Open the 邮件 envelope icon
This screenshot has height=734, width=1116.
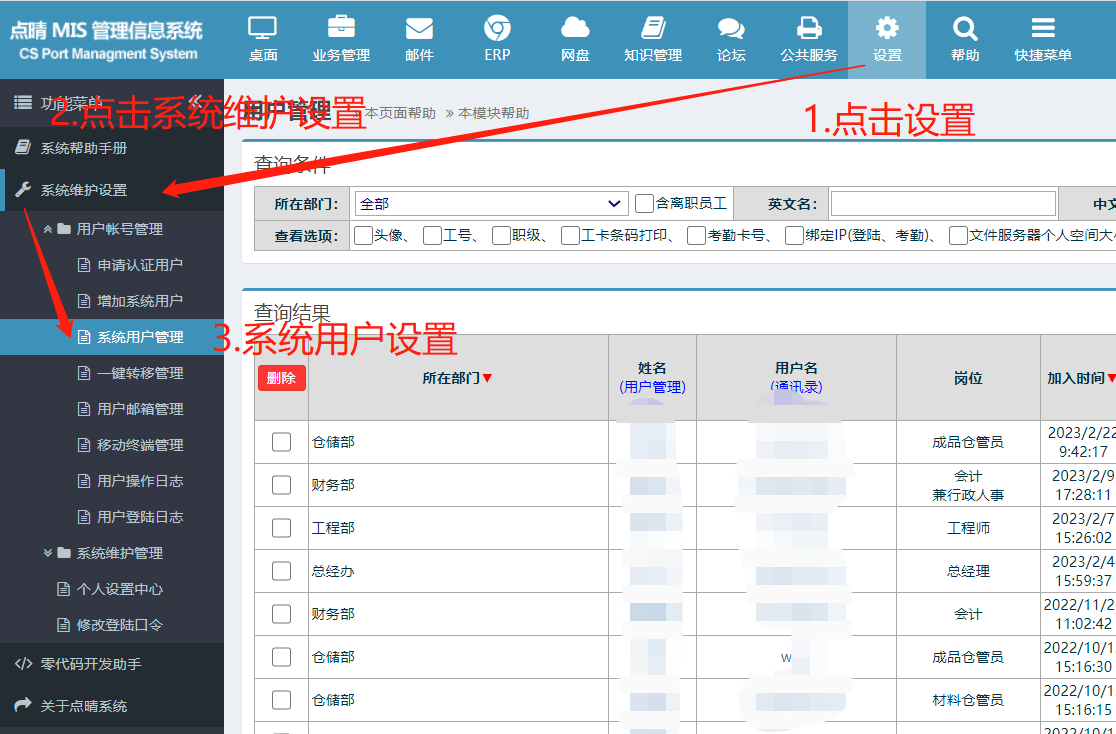tap(419, 29)
